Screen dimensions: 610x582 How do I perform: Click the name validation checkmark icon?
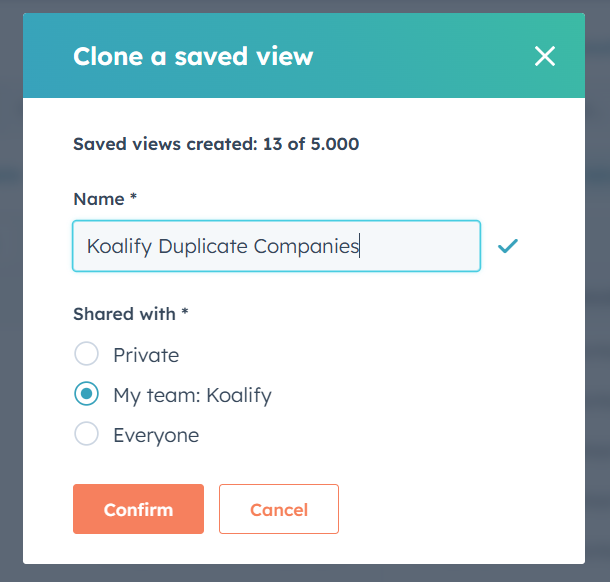tap(508, 246)
